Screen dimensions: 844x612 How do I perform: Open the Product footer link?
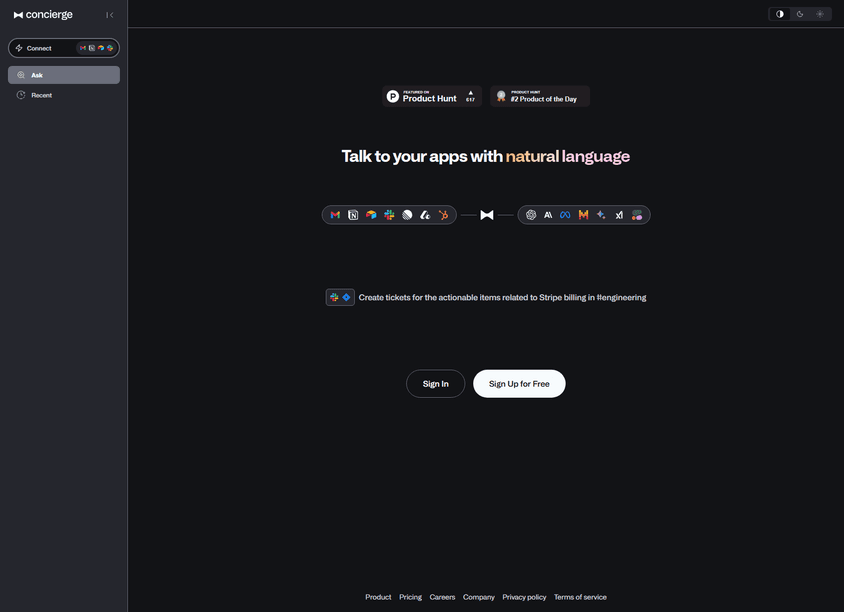coord(378,597)
